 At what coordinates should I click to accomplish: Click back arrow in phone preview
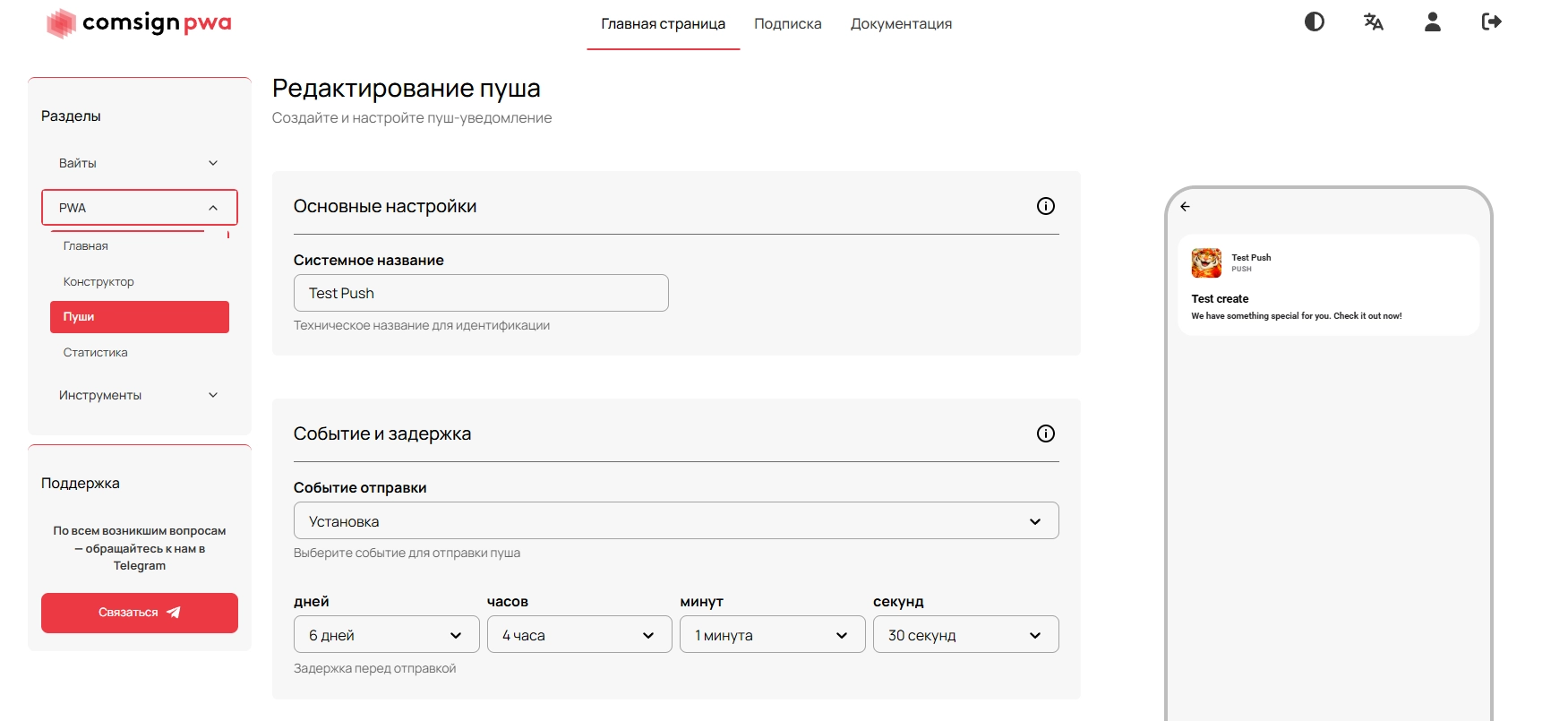click(x=1185, y=206)
